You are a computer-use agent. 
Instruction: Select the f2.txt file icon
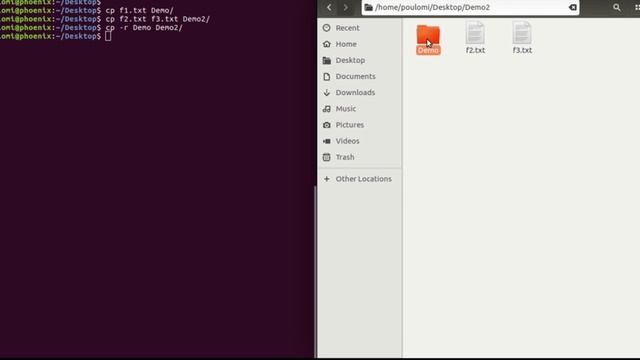pyautogui.click(x=475, y=33)
